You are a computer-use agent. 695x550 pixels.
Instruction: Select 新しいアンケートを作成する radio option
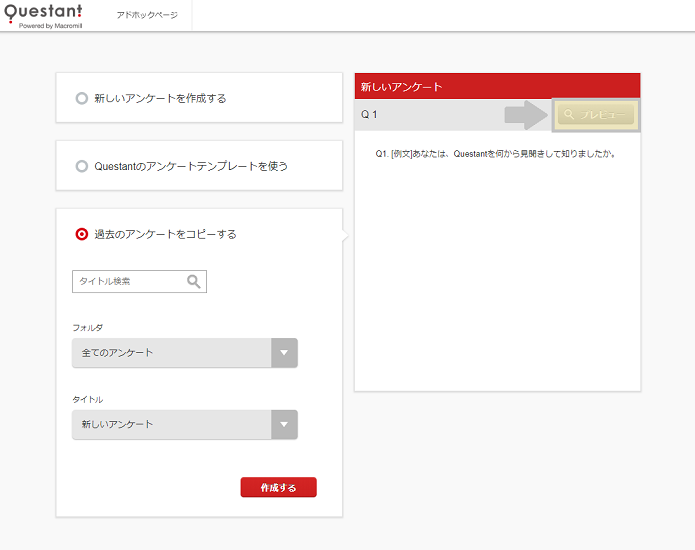(82, 98)
